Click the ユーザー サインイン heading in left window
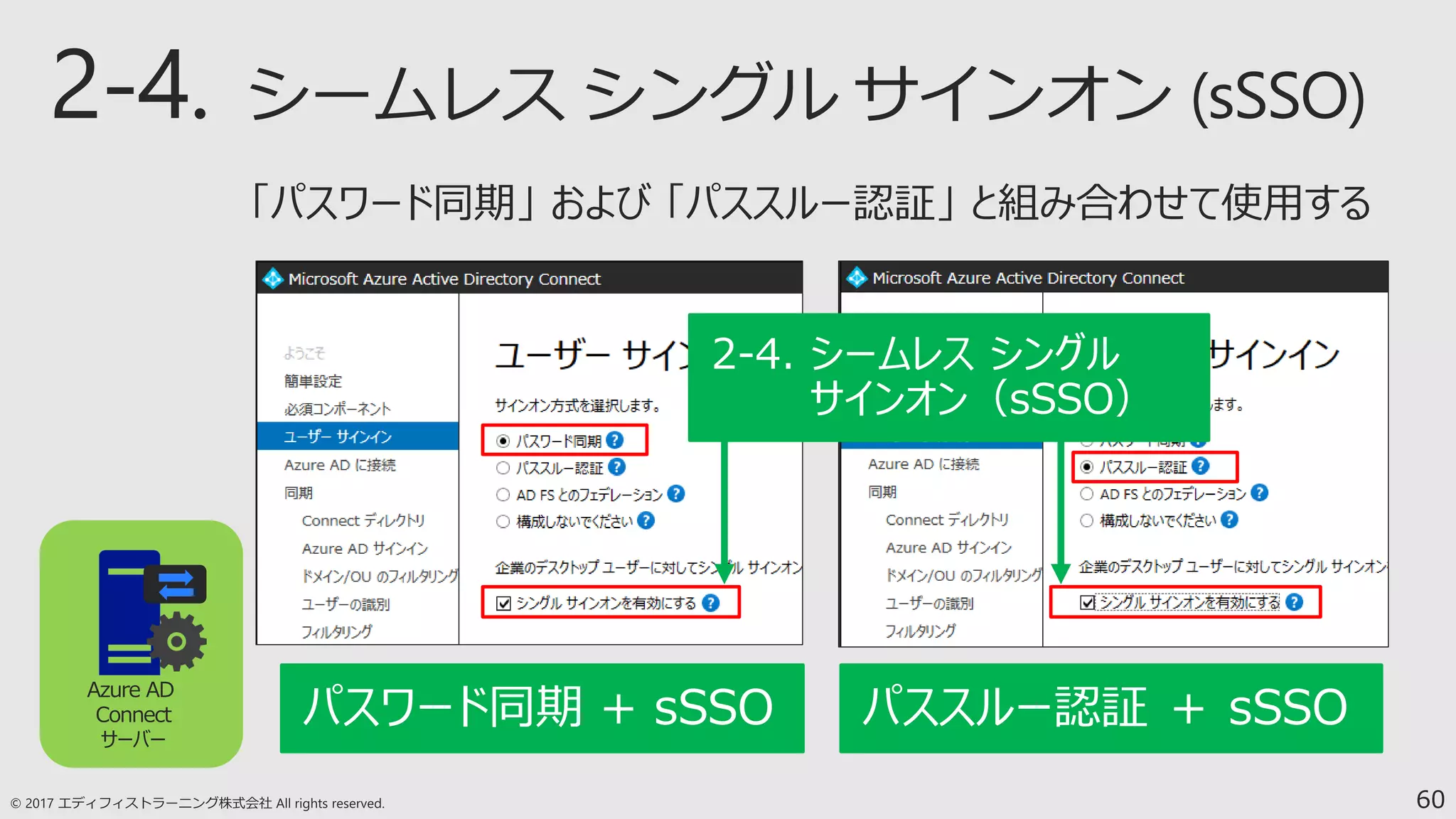This screenshot has height=819, width=1456. [591, 355]
